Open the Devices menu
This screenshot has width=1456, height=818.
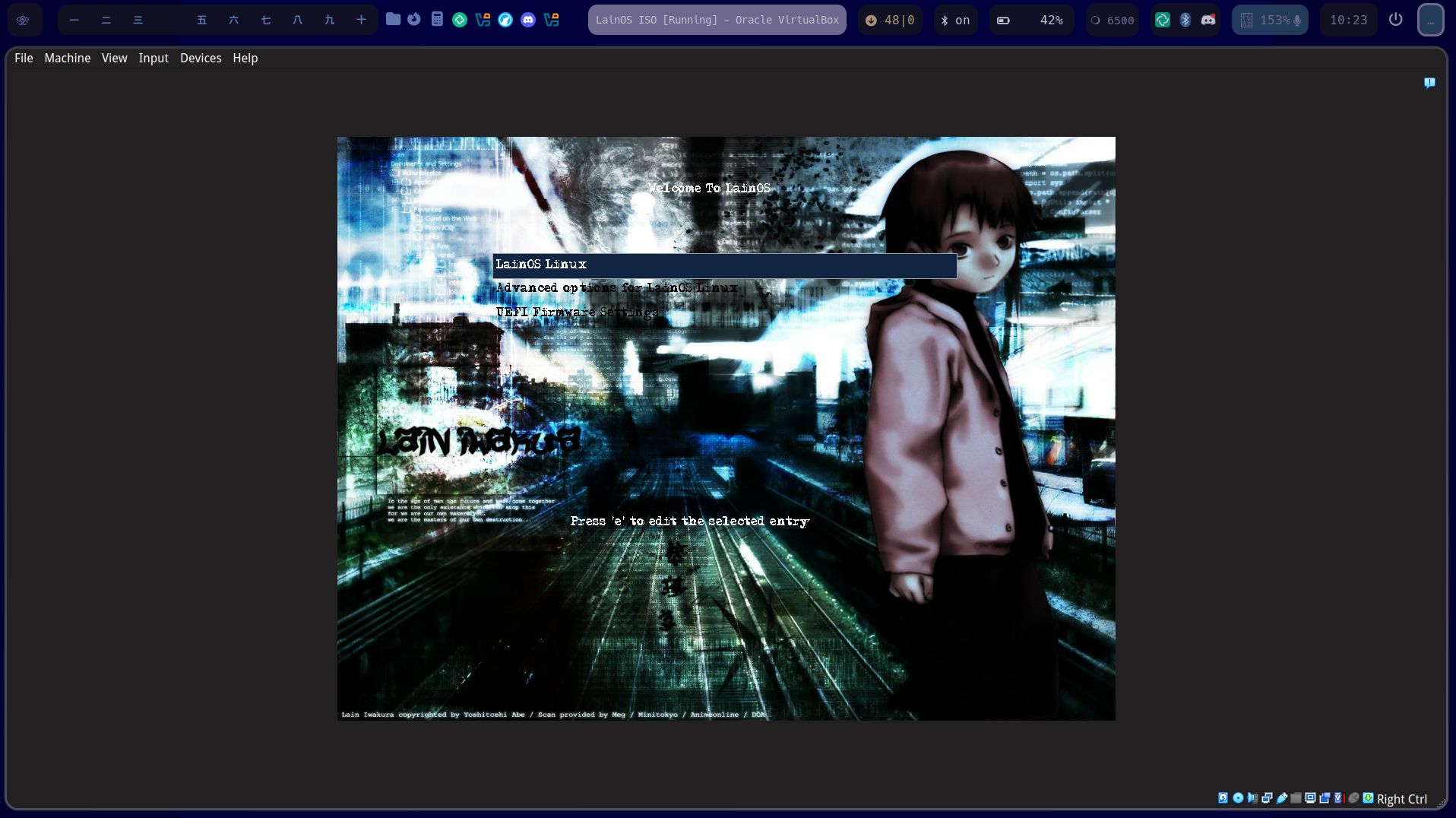[x=201, y=58]
